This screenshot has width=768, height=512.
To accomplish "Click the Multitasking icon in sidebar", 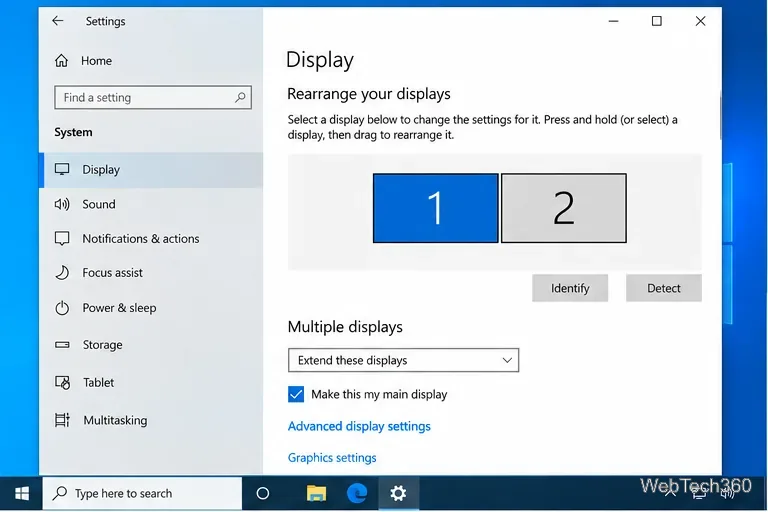I will point(62,420).
